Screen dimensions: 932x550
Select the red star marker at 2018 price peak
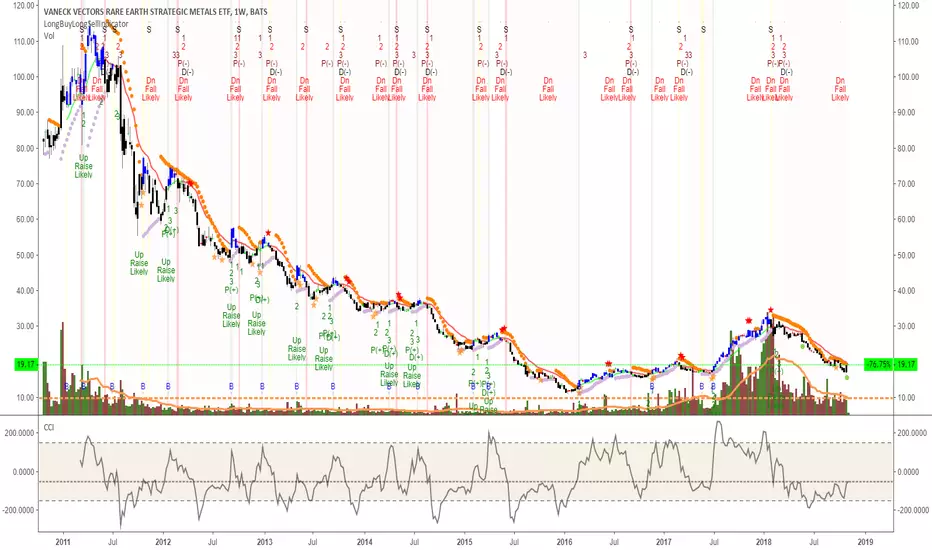coord(770,310)
